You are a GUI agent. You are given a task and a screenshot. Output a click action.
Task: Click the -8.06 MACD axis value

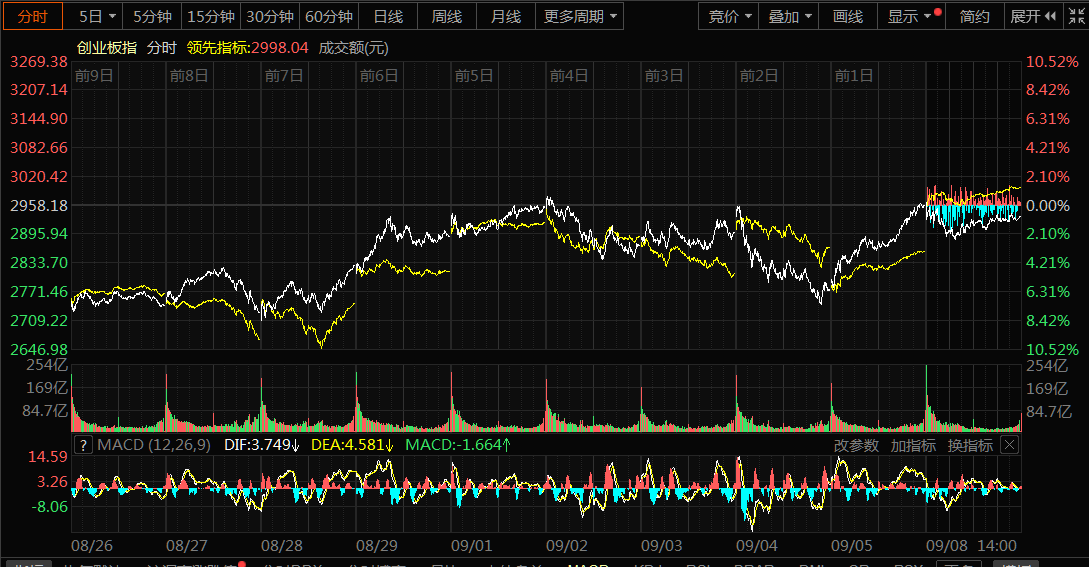click(x=49, y=507)
